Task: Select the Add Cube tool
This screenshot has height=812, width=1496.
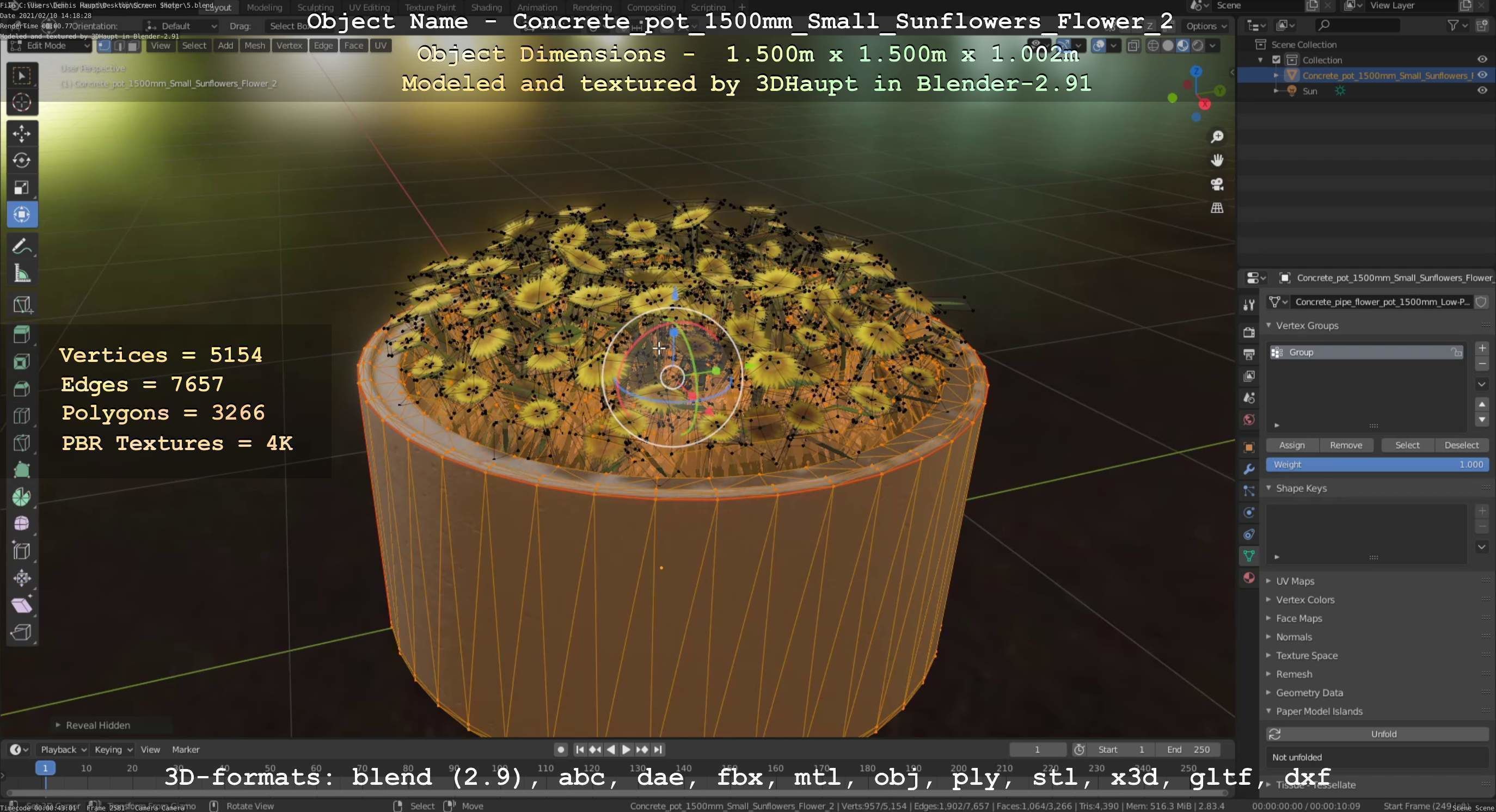Action: [22, 305]
